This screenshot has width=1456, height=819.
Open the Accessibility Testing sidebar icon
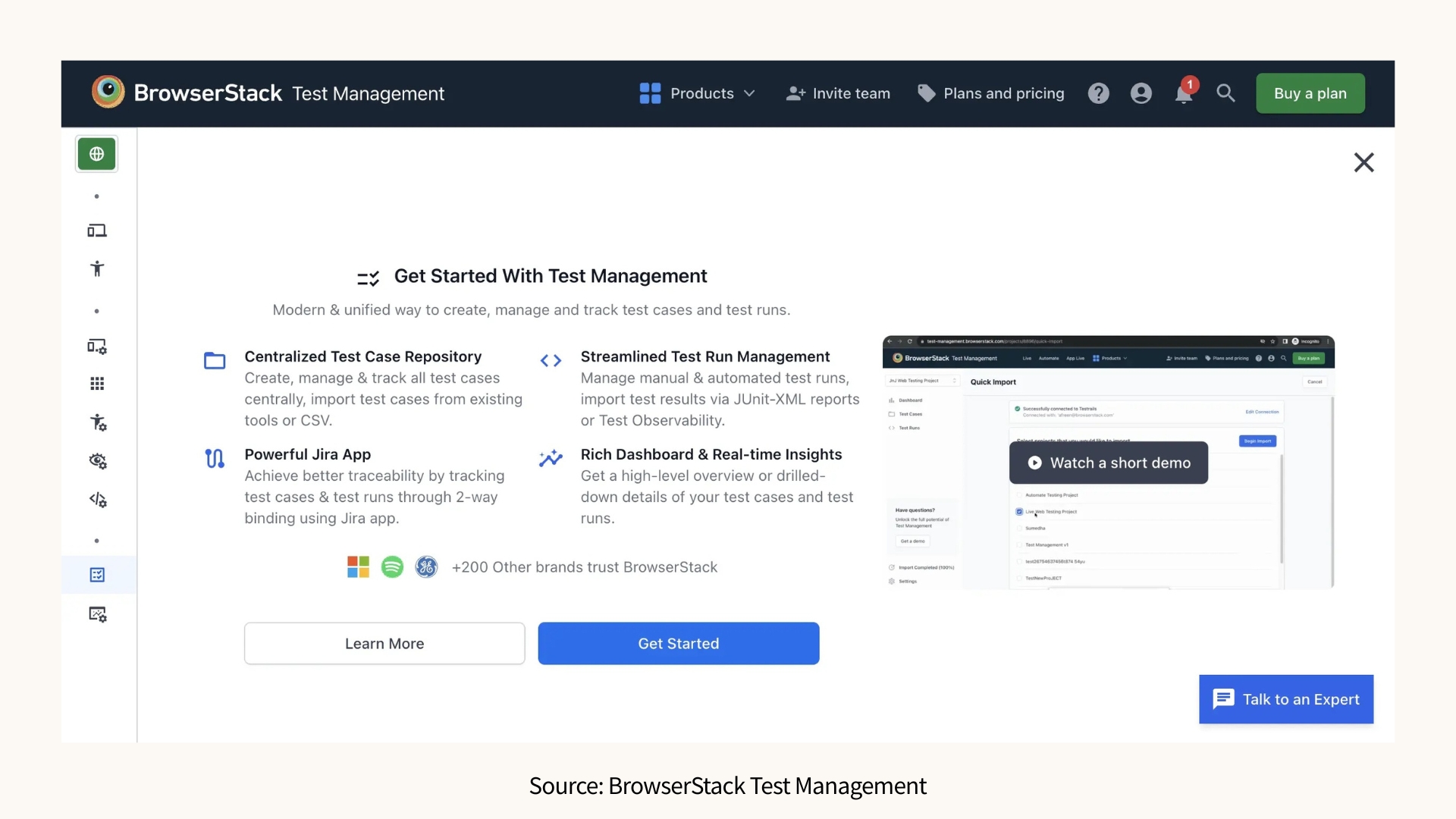pyautogui.click(x=97, y=268)
